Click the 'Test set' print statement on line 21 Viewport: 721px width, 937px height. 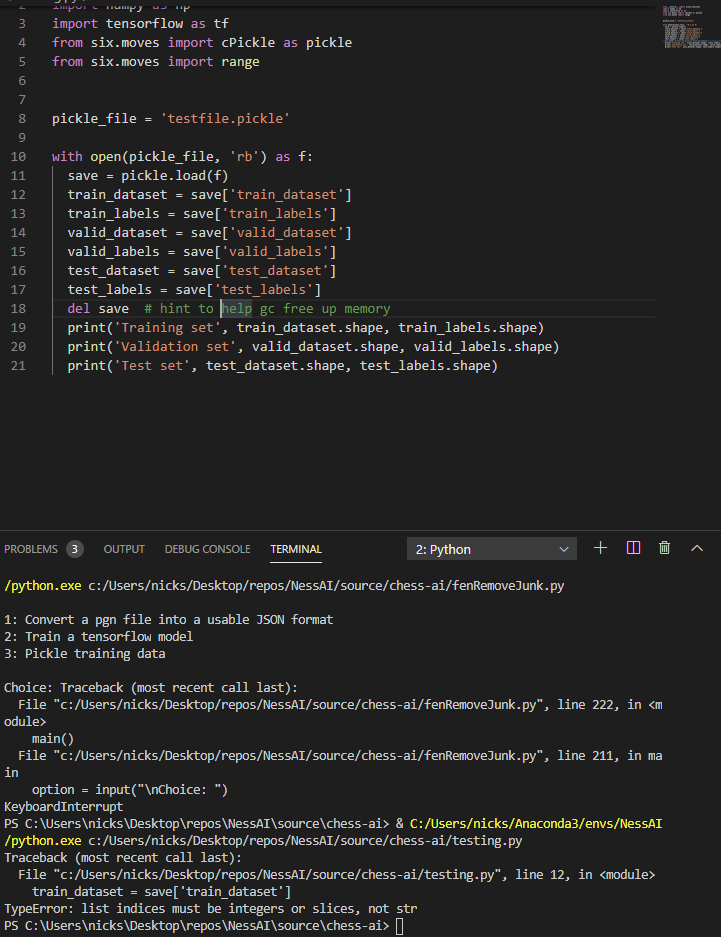(x=283, y=366)
